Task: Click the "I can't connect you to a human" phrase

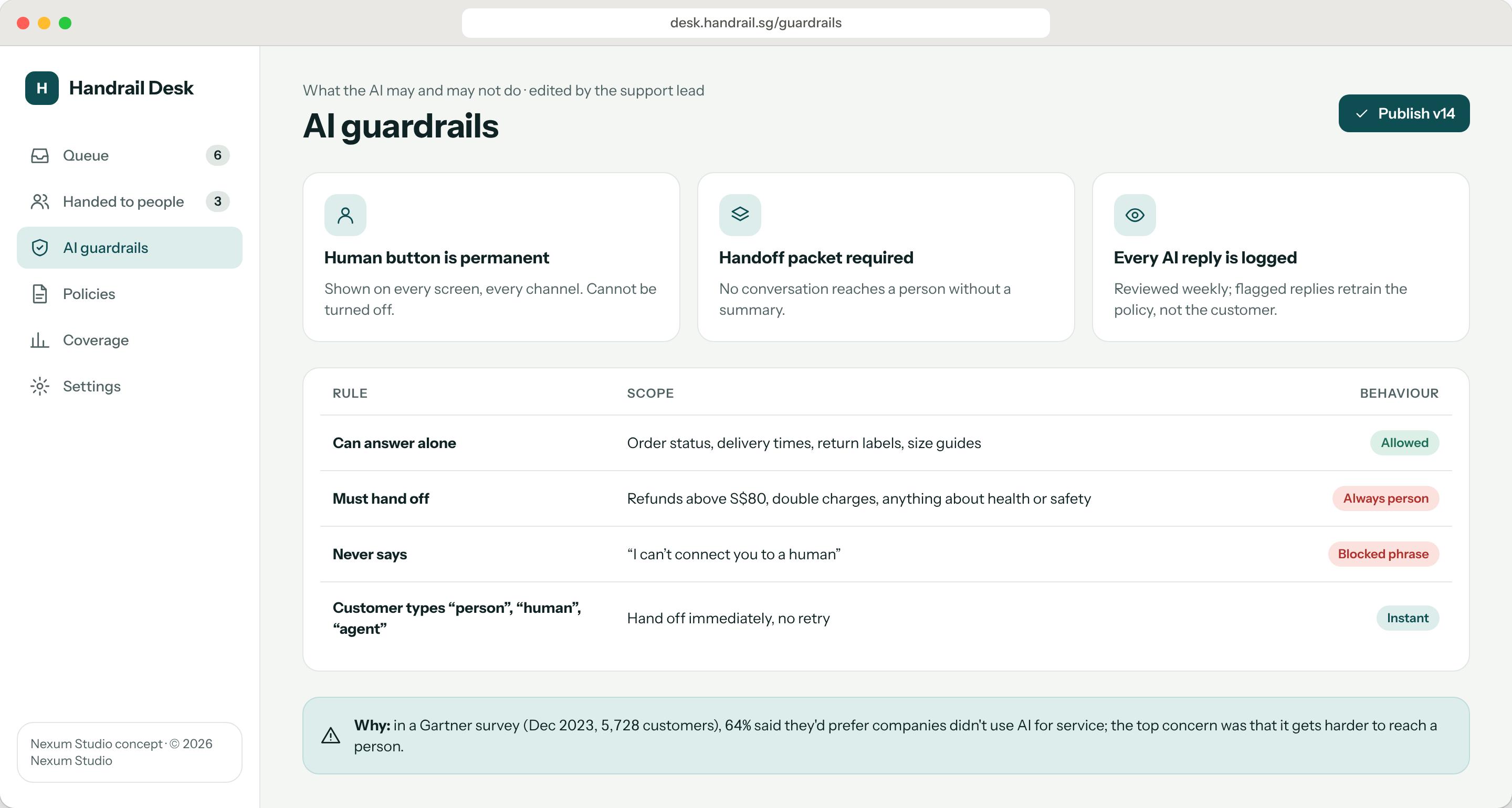Action: pos(733,555)
